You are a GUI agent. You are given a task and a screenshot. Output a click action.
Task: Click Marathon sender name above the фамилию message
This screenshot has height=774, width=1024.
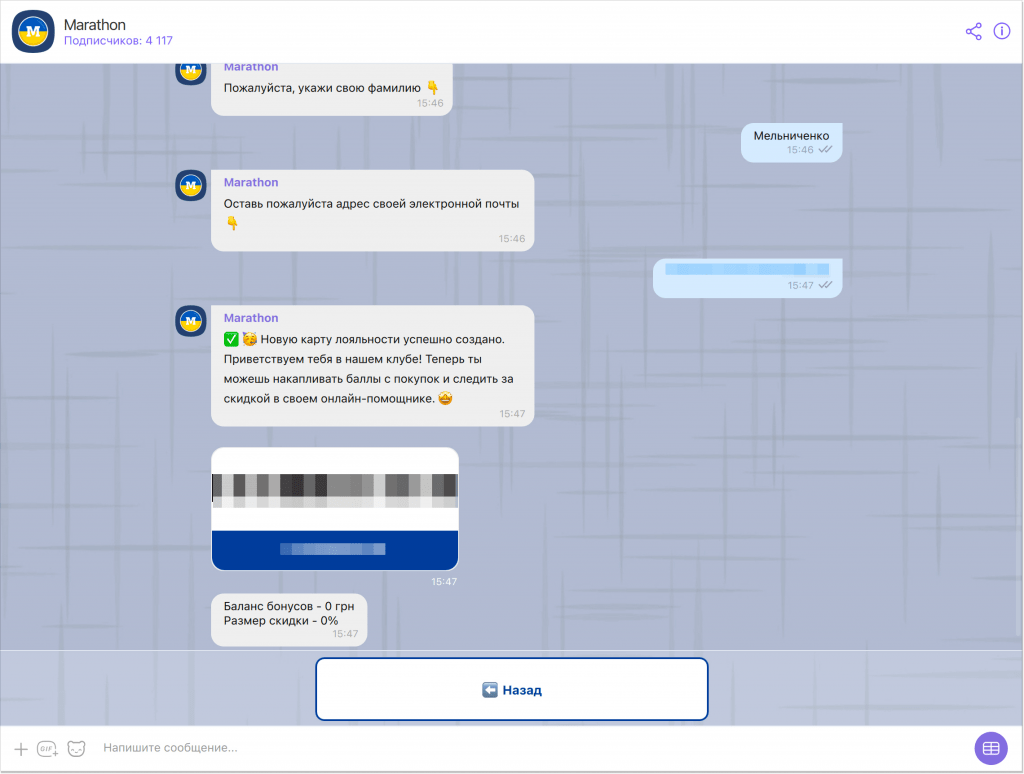tap(251, 67)
